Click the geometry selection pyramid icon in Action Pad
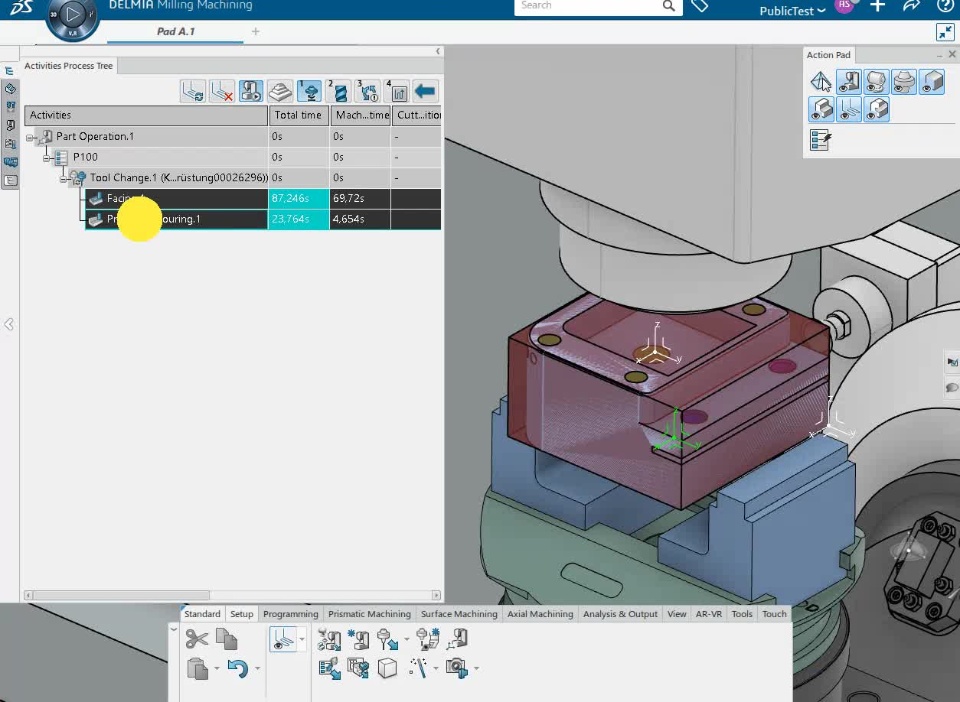960x702 pixels. [x=820, y=81]
